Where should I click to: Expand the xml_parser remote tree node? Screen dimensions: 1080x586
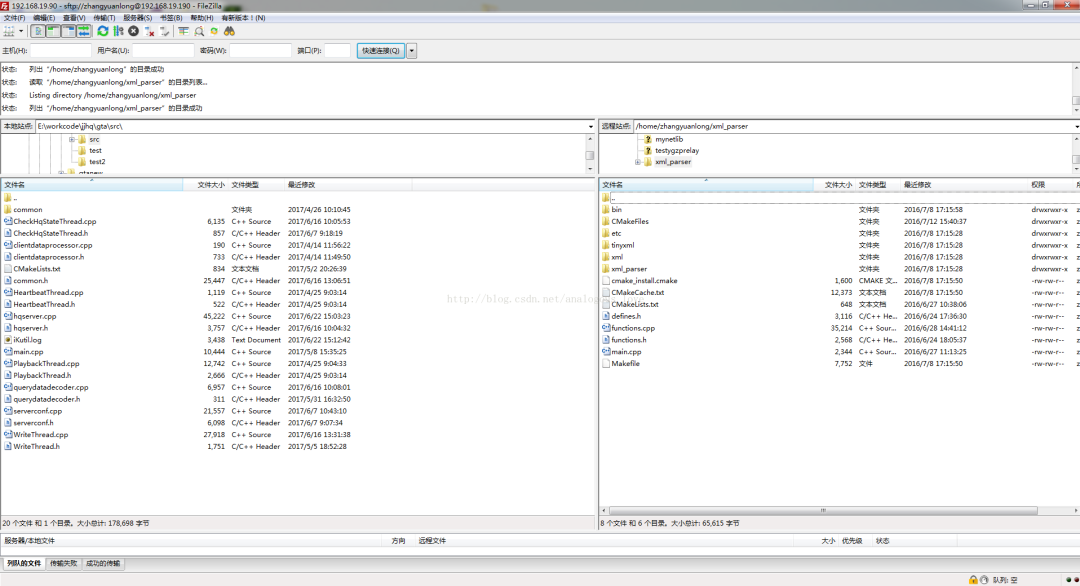coord(638,162)
